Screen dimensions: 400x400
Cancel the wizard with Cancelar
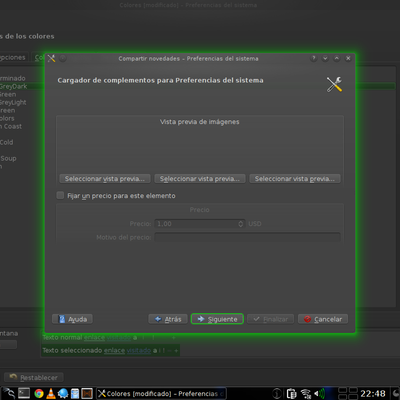pos(323,319)
